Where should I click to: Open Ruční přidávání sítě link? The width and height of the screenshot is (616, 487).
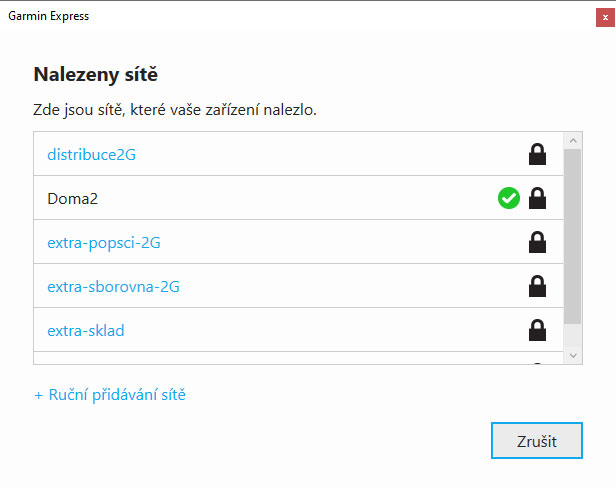(x=117, y=395)
